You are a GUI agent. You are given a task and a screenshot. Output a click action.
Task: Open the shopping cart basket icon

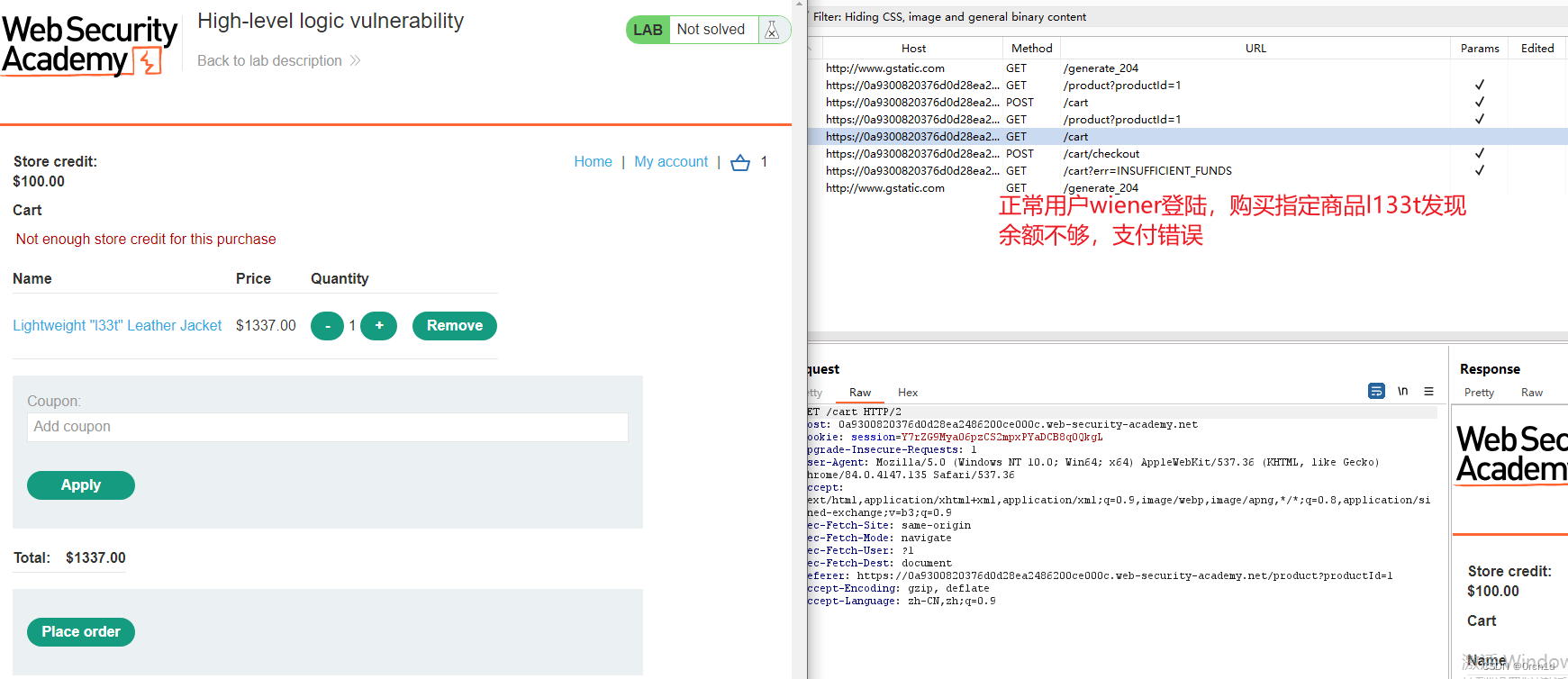(x=740, y=163)
